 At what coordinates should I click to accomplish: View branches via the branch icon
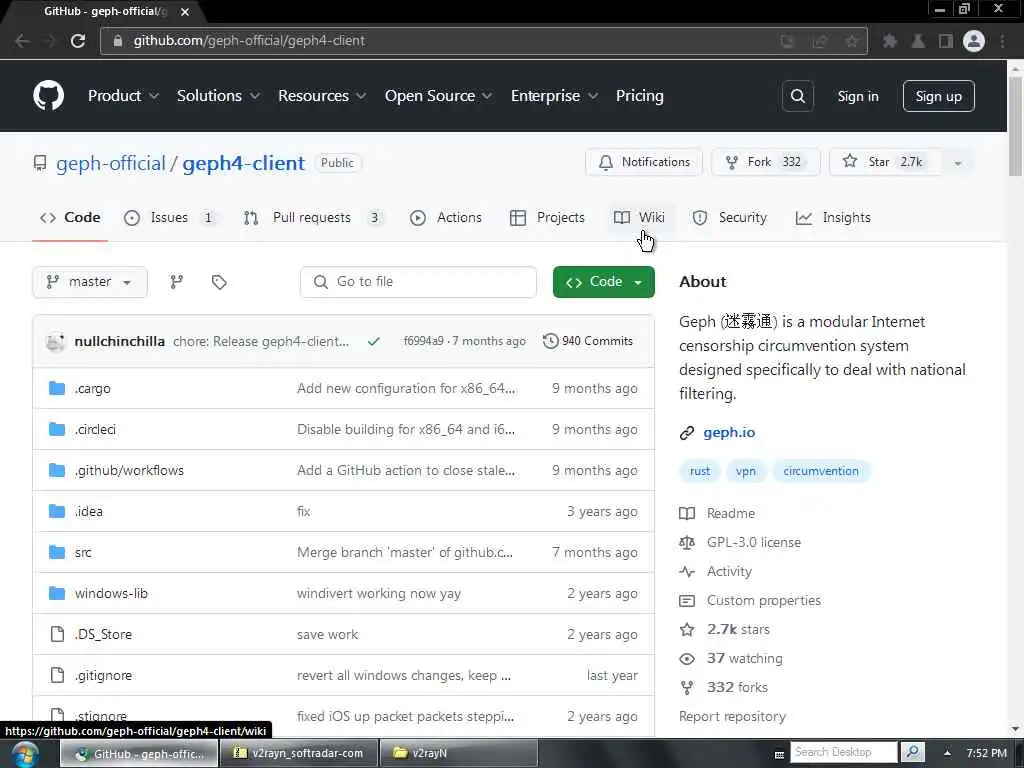(176, 282)
